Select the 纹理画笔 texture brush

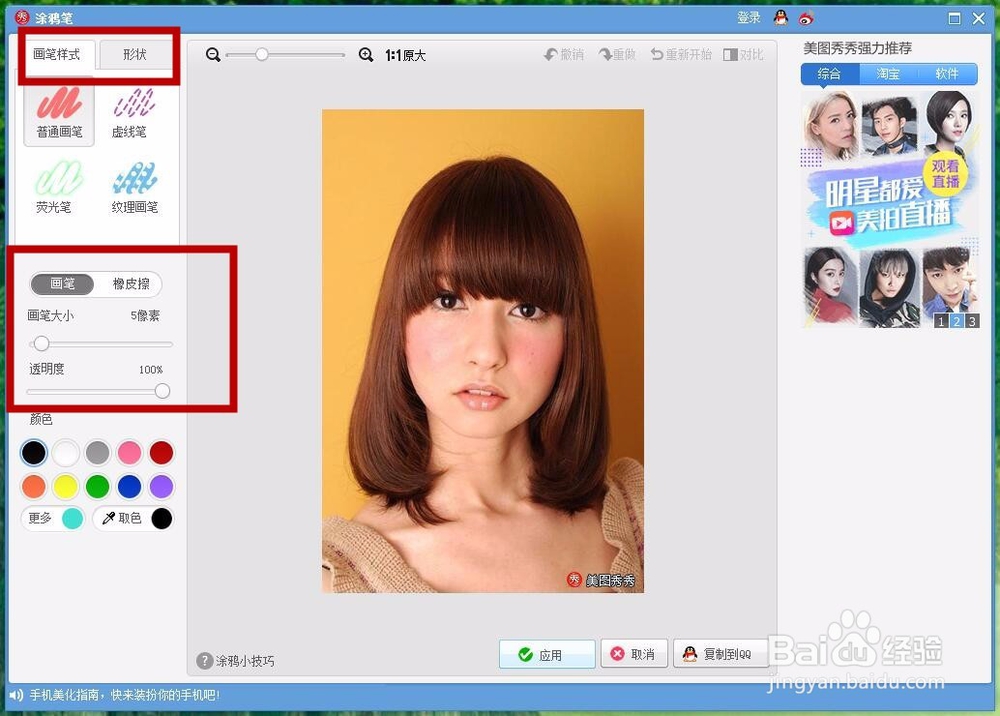[x=134, y=186]
